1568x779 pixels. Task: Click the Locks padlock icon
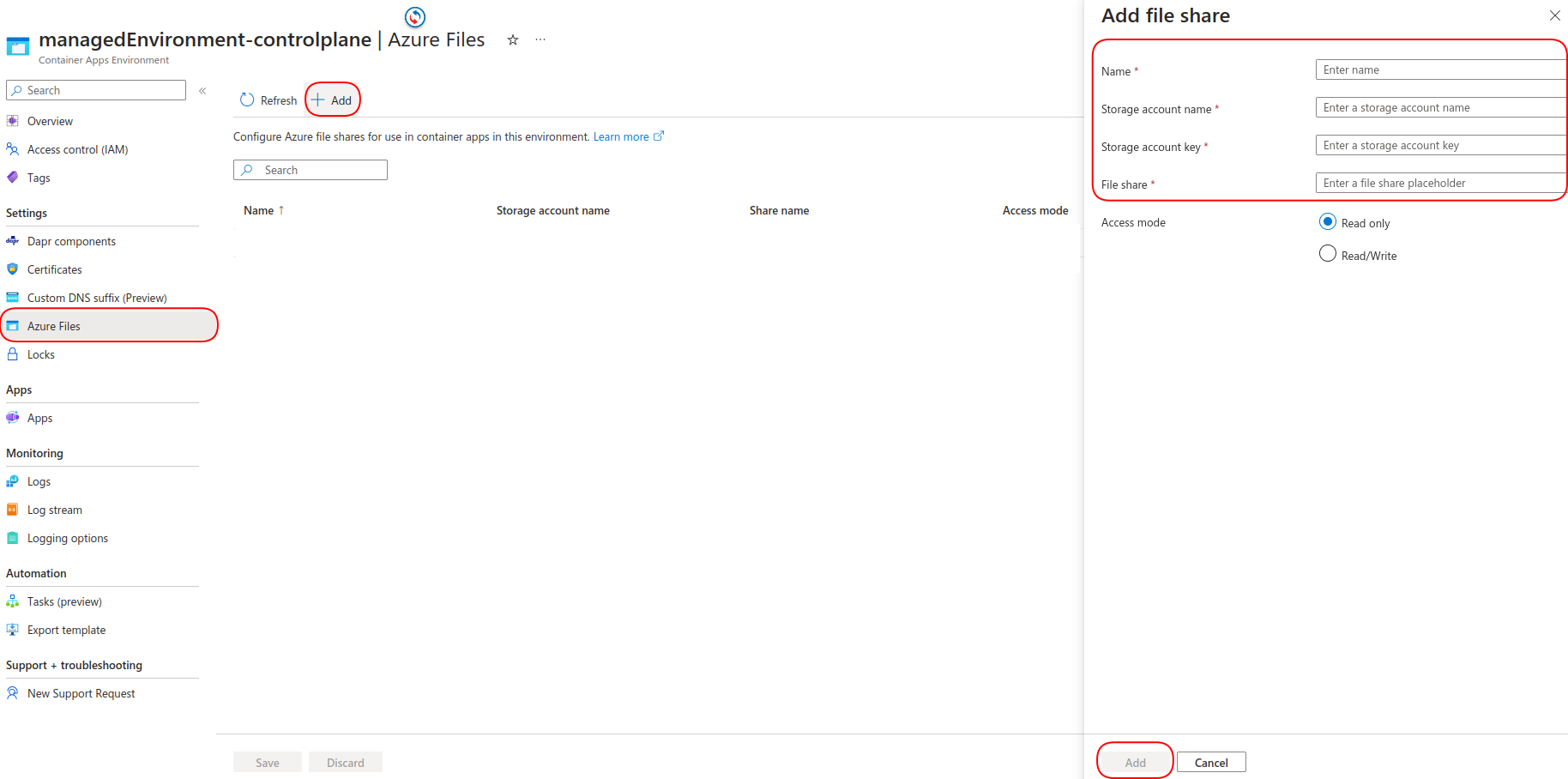click(13, 354)
